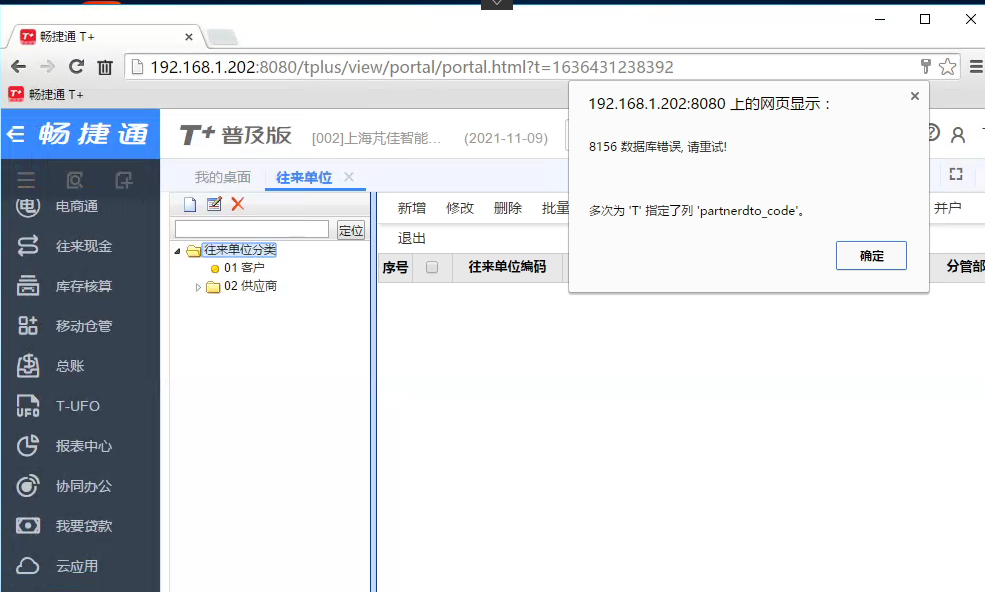The image size is (985, 592).
Task: Switch to 往来单位 tab
Action: 304,178
